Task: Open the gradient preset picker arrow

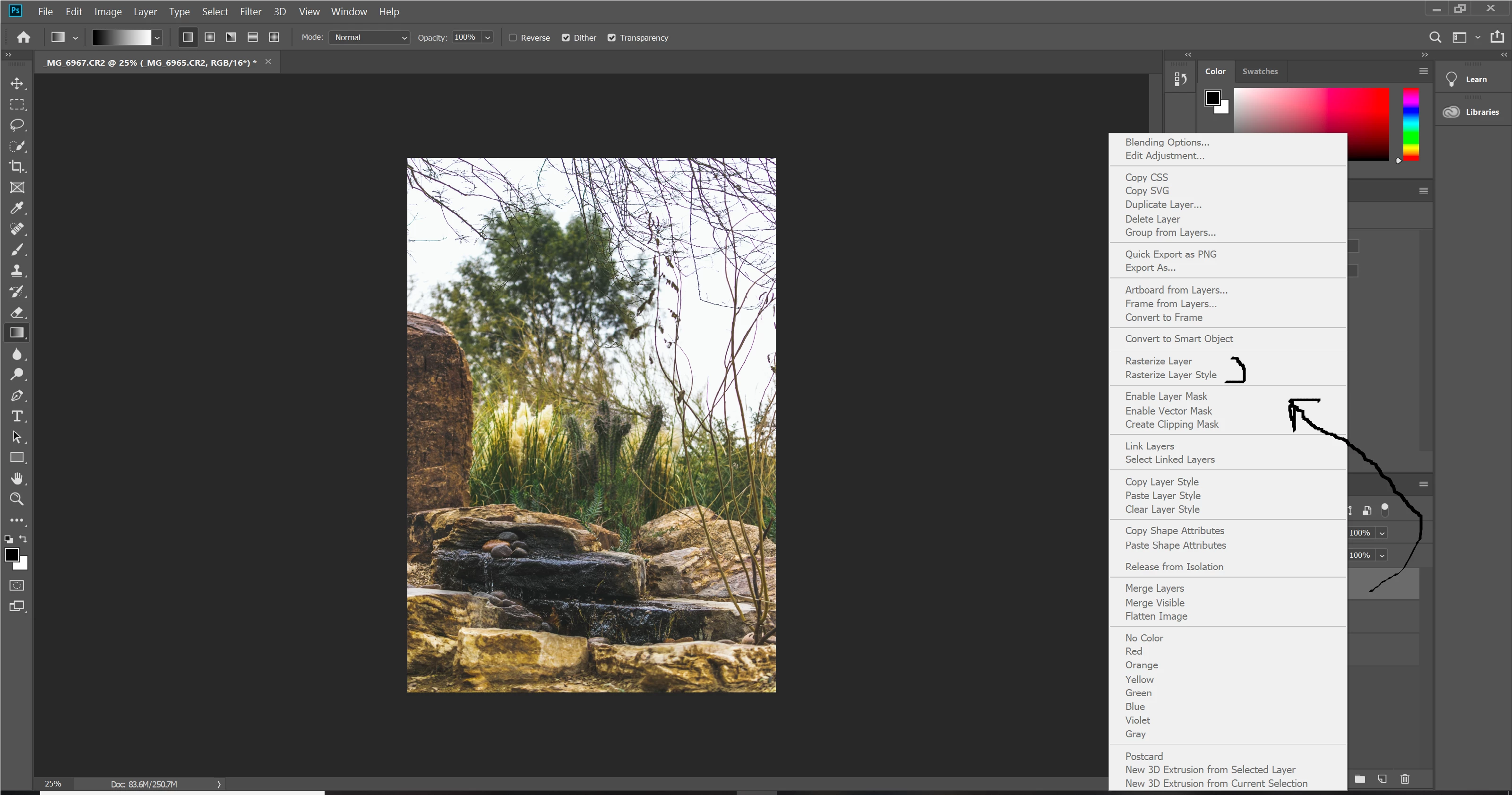Action: (x=157, y=38)
